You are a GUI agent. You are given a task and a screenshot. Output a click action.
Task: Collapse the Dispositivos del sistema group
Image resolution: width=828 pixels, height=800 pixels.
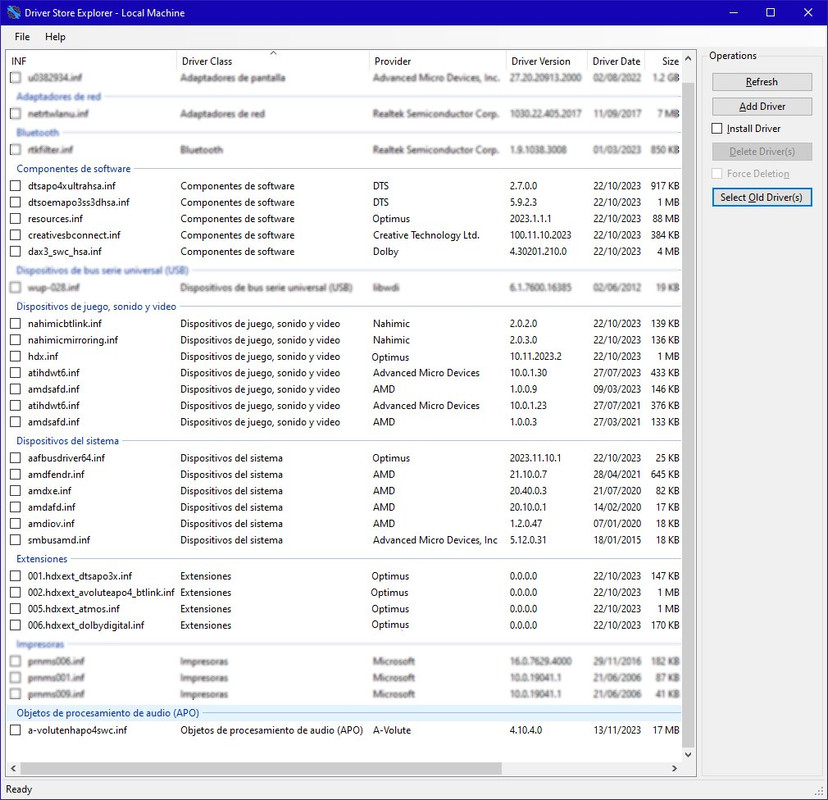[68, 440]
